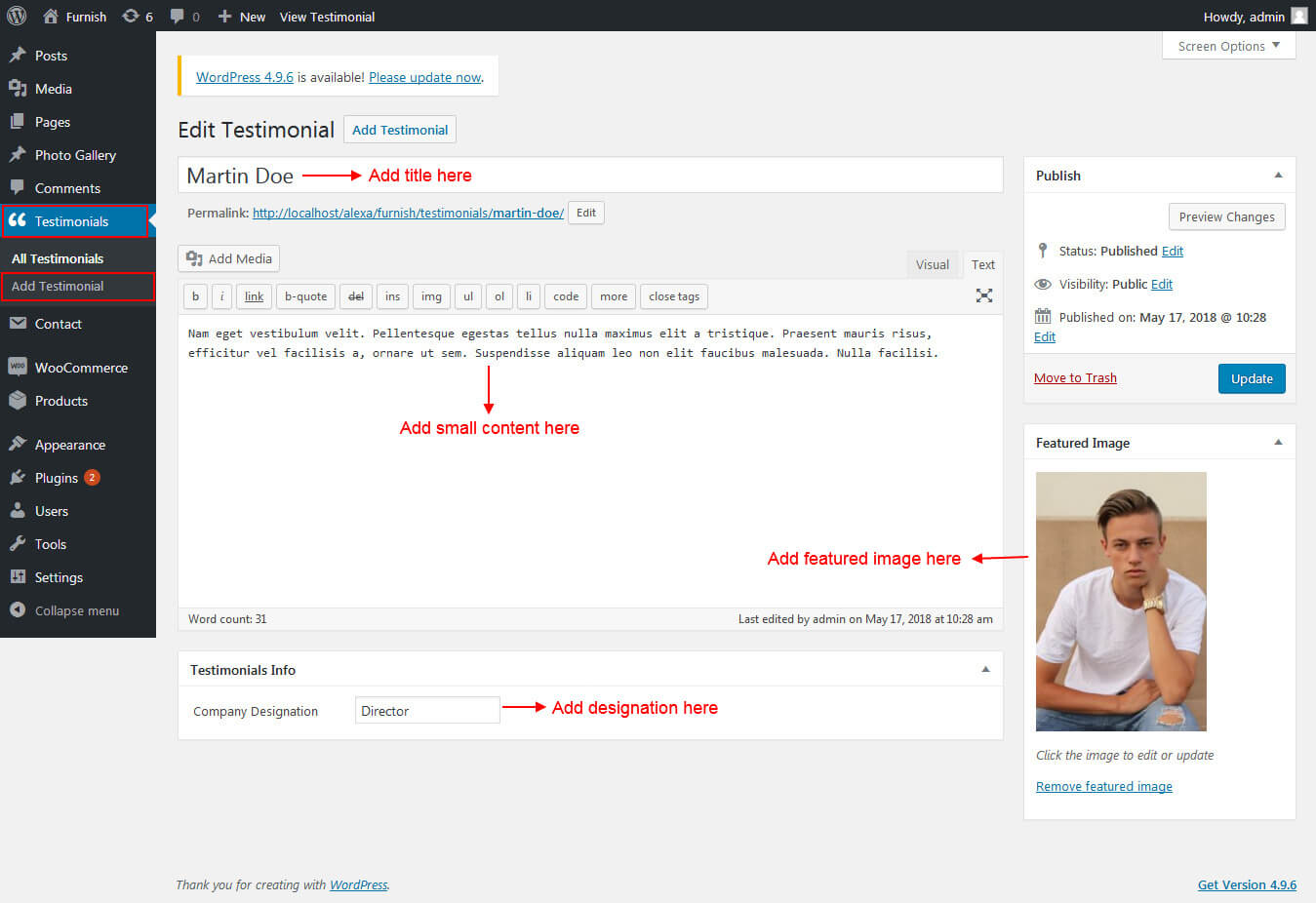Insert italic tag with i button

[221, 296]
